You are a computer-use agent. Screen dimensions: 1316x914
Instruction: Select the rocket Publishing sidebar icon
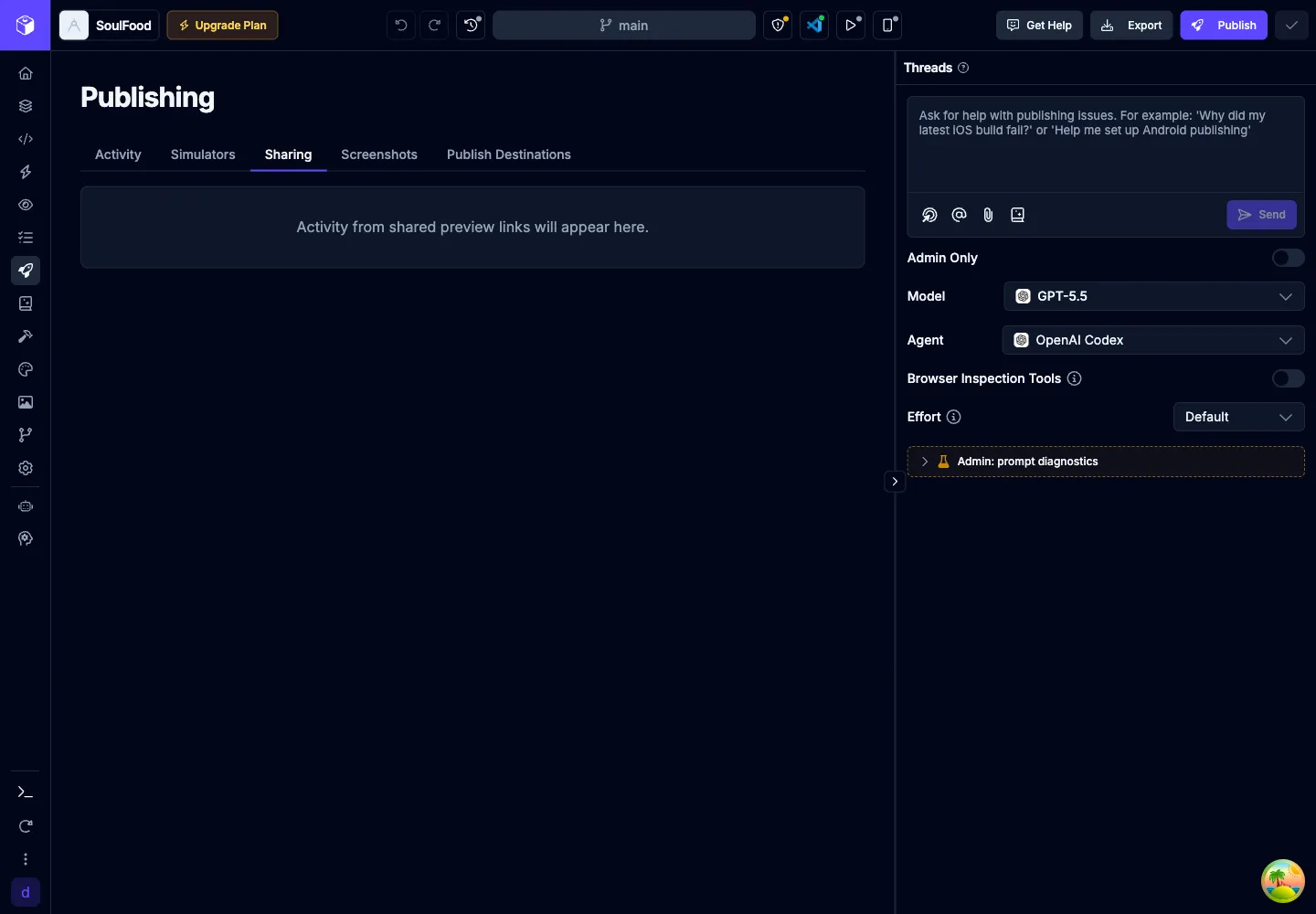coord(26,271)
